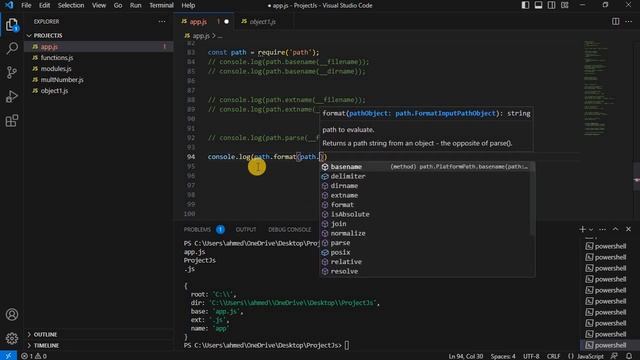Image resolution: width=640 pixels, height=360 pixels.
Task: Open the Explorer view in activity bar
Action: point(12,25)
